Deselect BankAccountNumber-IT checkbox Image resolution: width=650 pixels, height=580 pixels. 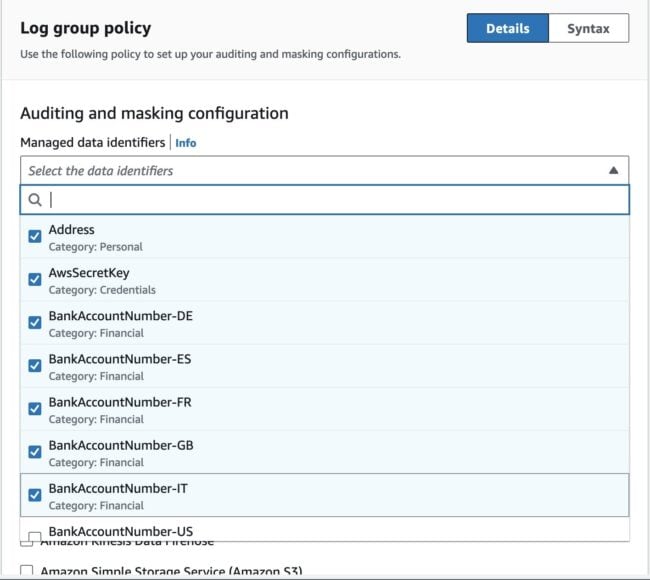click(x=35, y=495)
